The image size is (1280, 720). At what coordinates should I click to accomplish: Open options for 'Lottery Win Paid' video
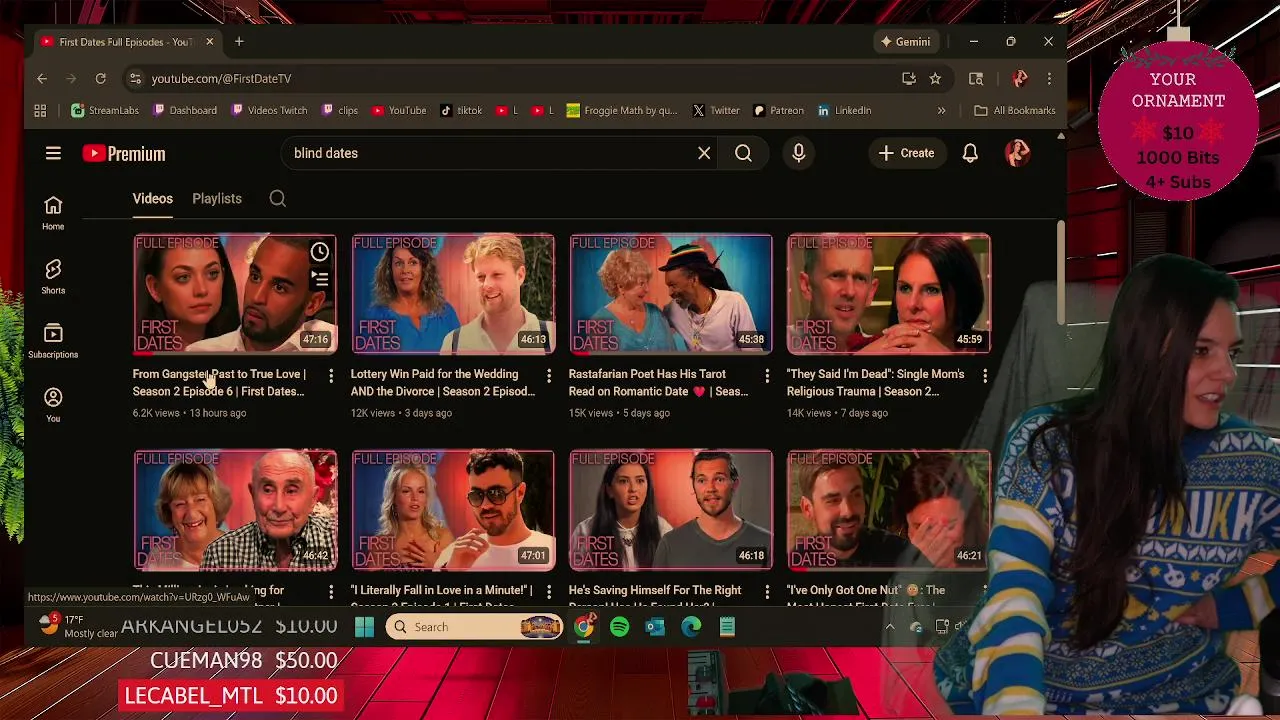[549, 376]
